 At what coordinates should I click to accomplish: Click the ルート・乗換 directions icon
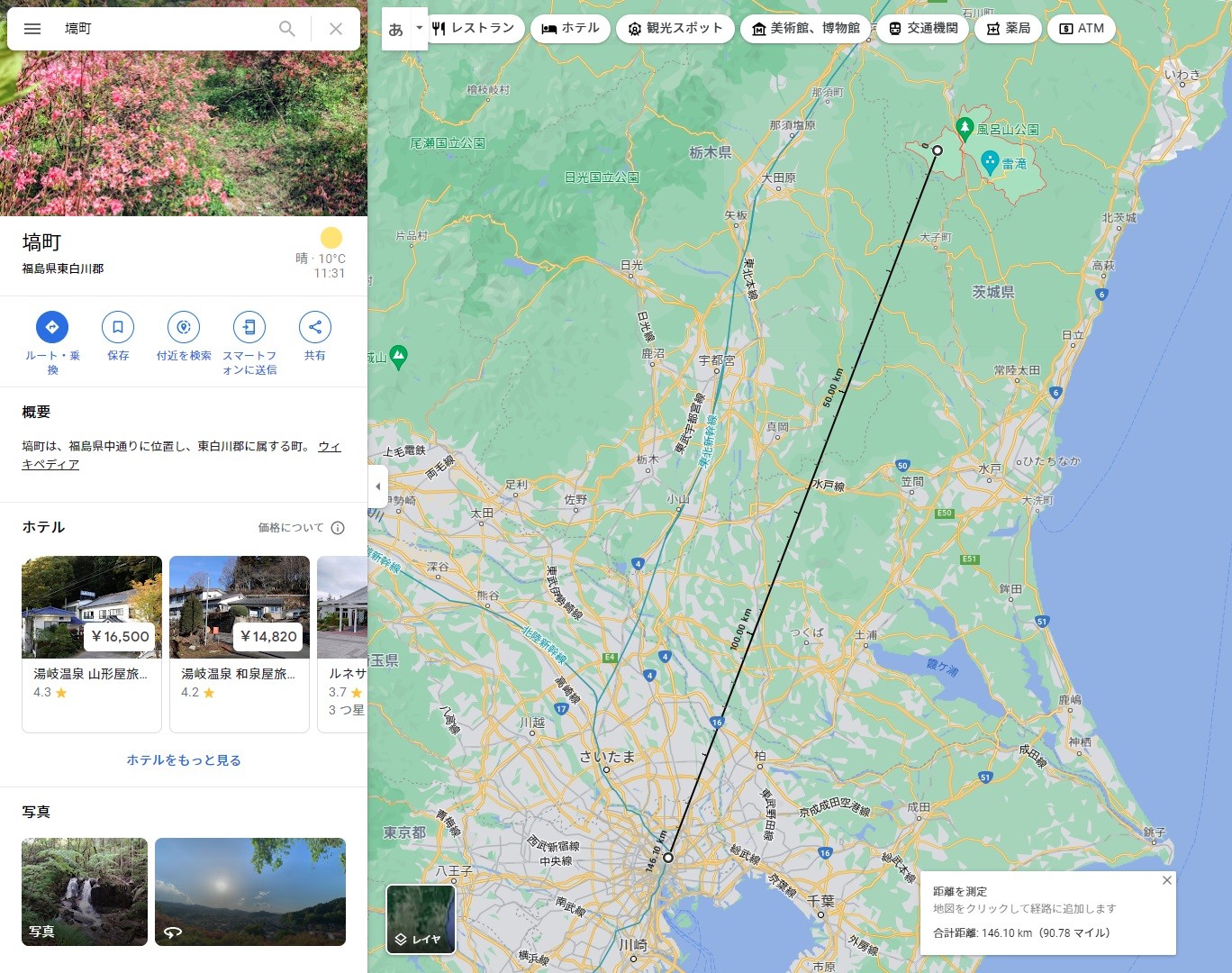(52, 327)
